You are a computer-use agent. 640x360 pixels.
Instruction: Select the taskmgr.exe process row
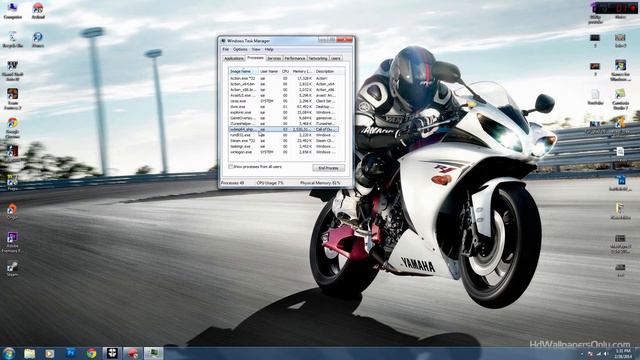(x=284, y=147)
